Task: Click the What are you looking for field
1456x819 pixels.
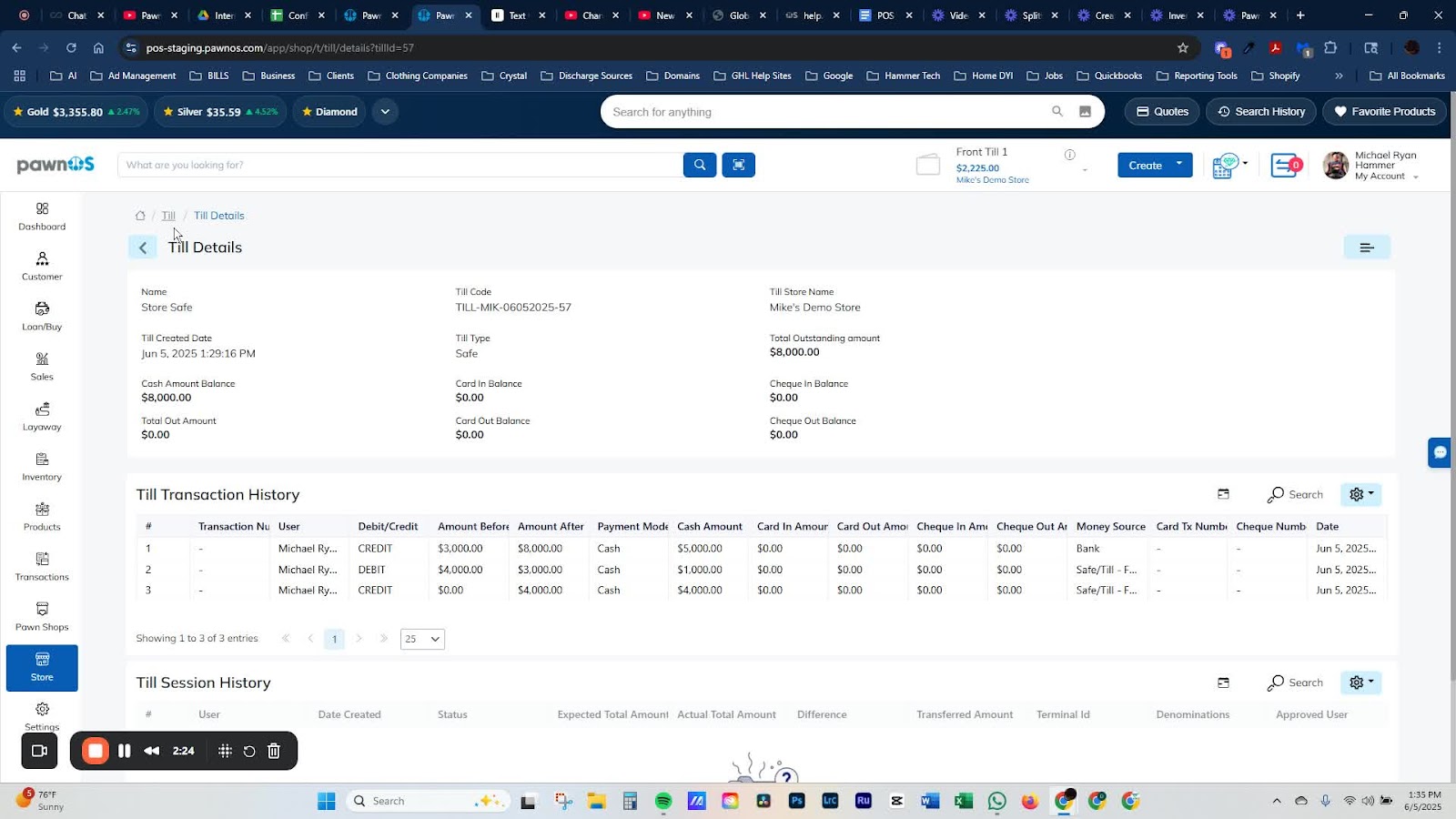Action: click(400, 165)
